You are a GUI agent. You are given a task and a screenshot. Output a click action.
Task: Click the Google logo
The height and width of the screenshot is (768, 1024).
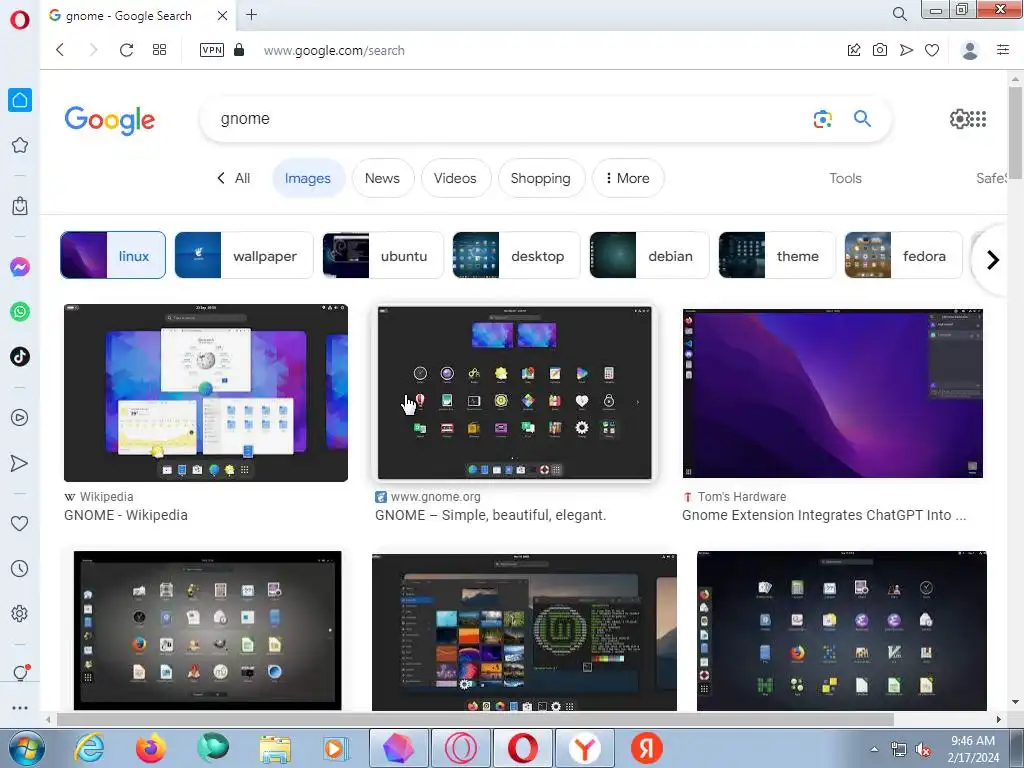(x=110, y=120)
